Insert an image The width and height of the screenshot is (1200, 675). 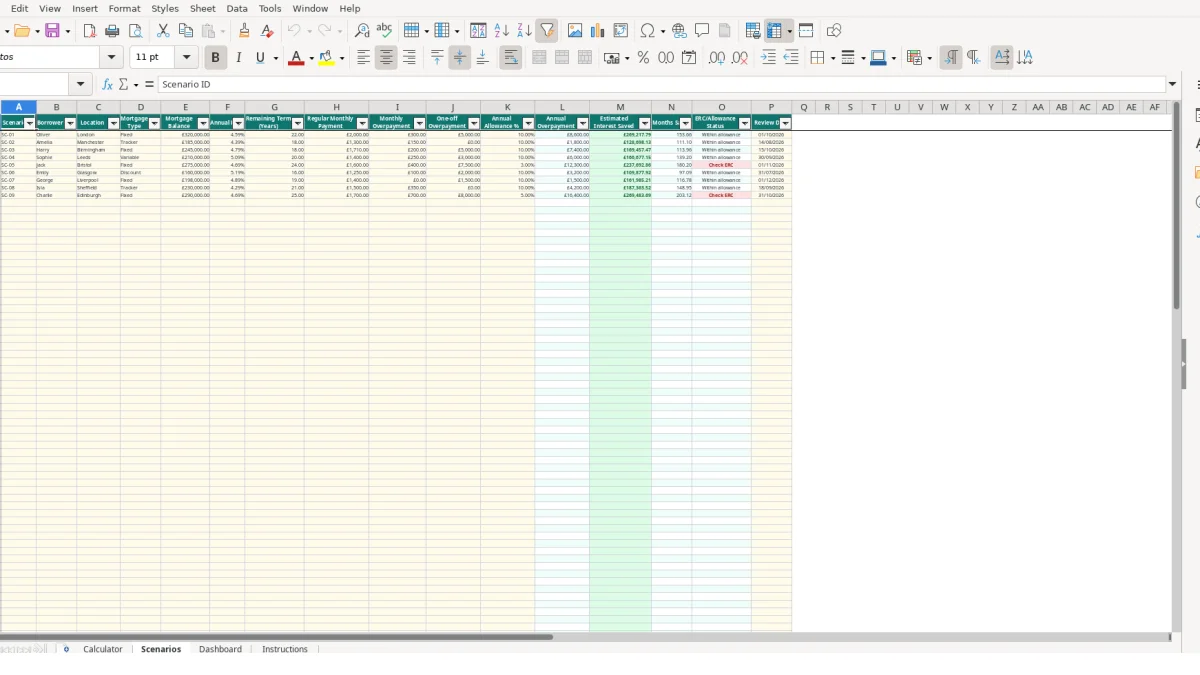point(575,31)
